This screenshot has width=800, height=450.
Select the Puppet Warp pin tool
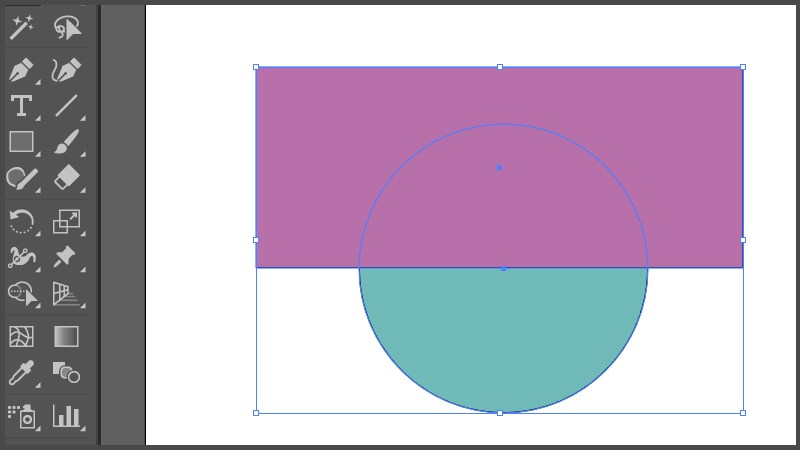point(65,257)
